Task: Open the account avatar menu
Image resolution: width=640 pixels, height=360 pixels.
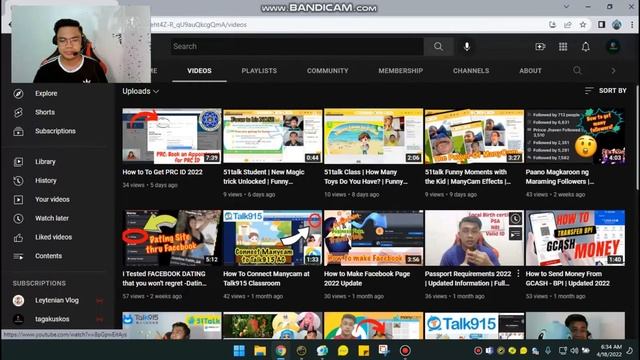Action: [613, 47]
